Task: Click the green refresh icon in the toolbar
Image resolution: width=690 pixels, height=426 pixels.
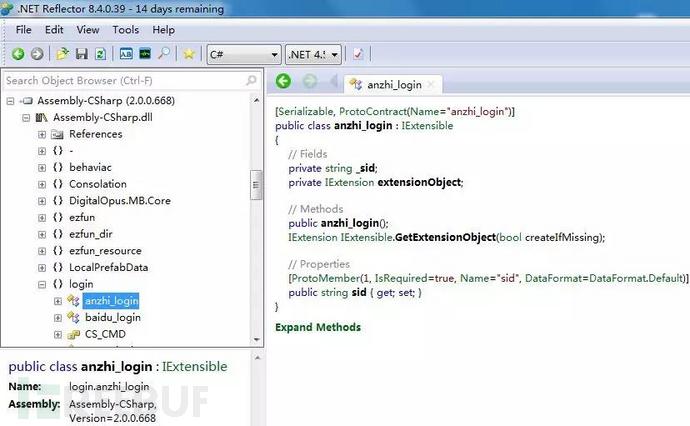Action: pyautogui.click(x=101, y=54)
